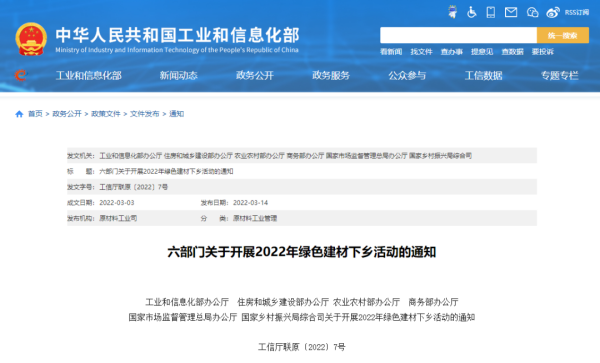Viewport: 600px width, 363px height.
Task: Open the 提意见 quick link
Action: pos(482,52)
